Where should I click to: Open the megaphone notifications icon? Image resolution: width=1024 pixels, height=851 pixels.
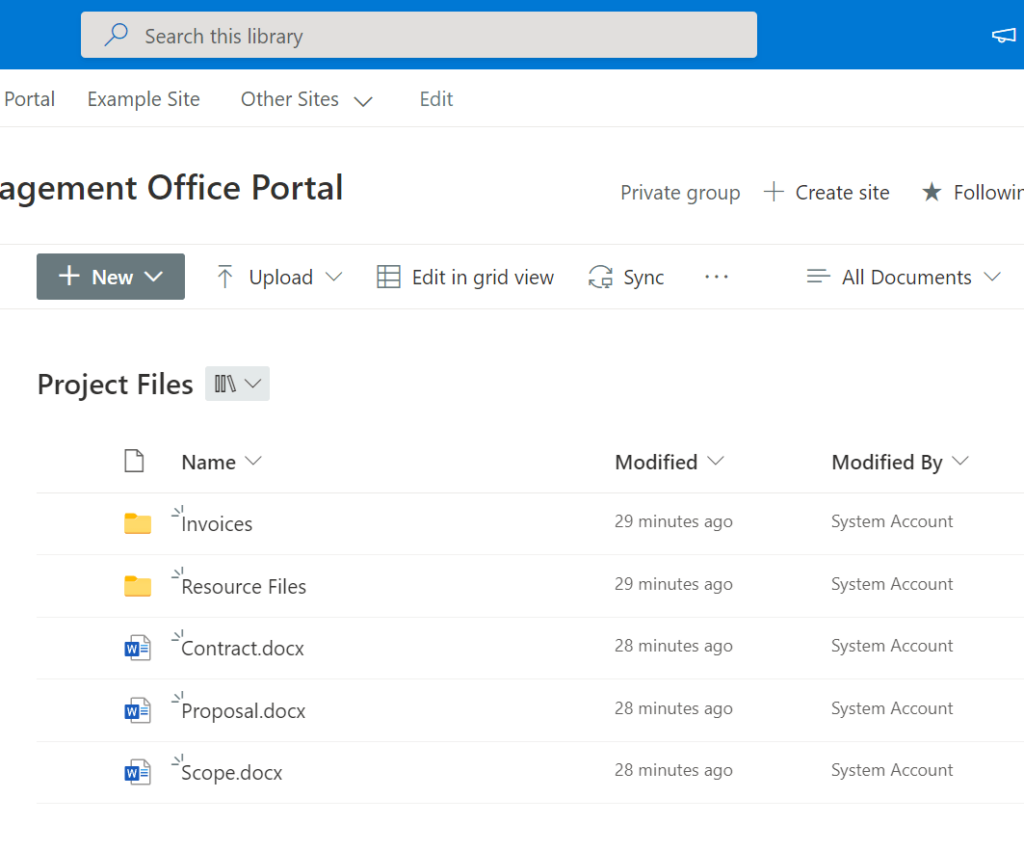[x=1004, y=35]
